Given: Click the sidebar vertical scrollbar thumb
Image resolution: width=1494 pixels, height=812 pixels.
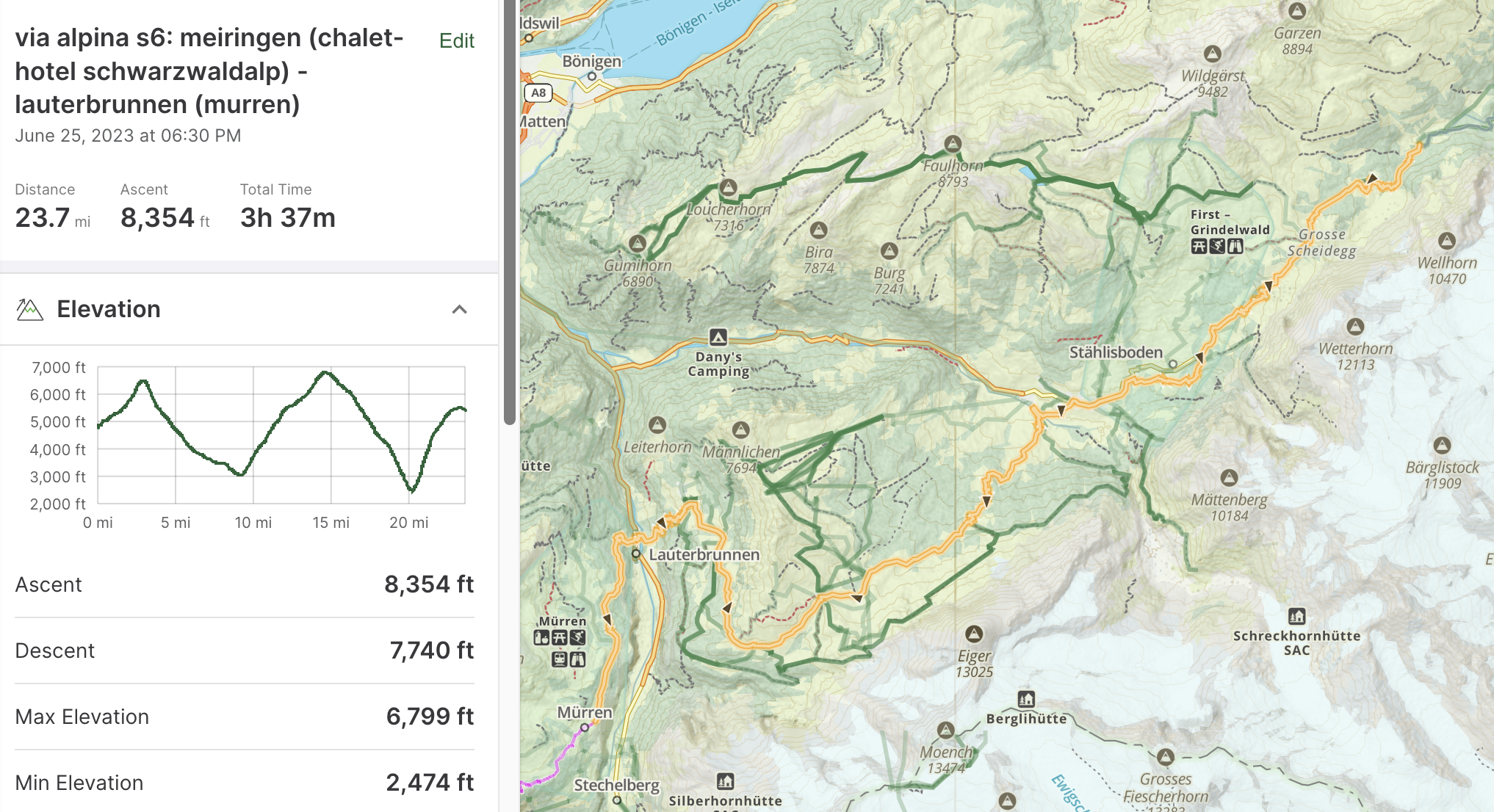Looking at the screenshot, I should [x=509, y=213].
